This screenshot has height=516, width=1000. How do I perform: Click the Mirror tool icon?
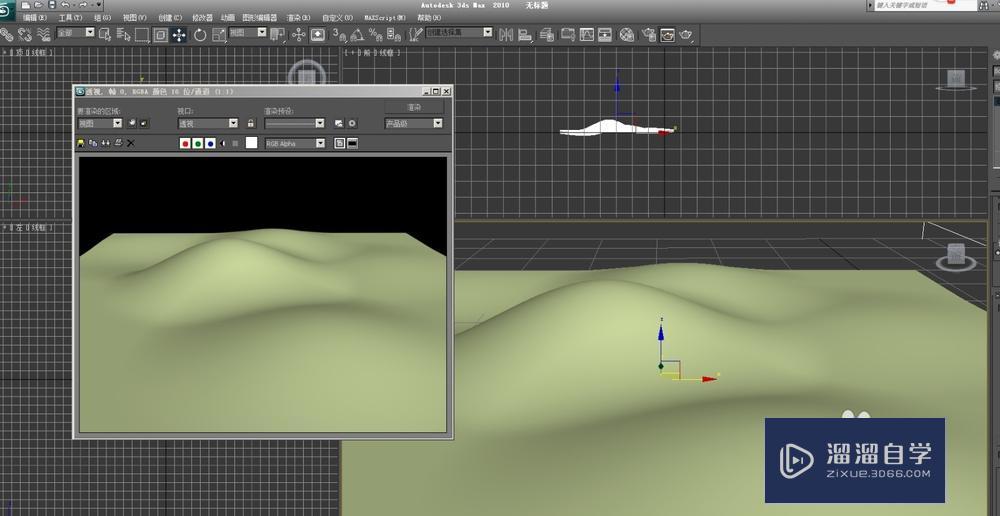click(506, 34)
